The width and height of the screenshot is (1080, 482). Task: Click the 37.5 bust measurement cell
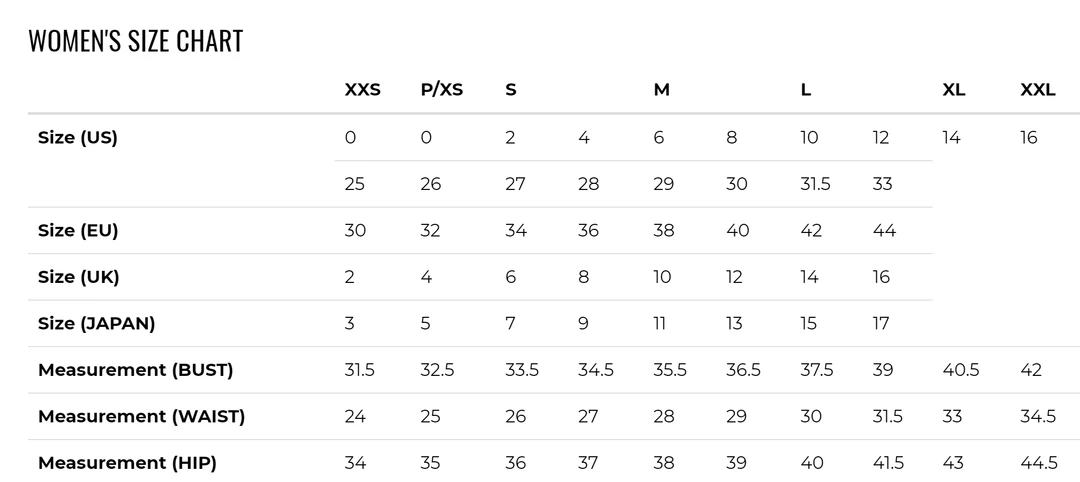coord(817,370)
